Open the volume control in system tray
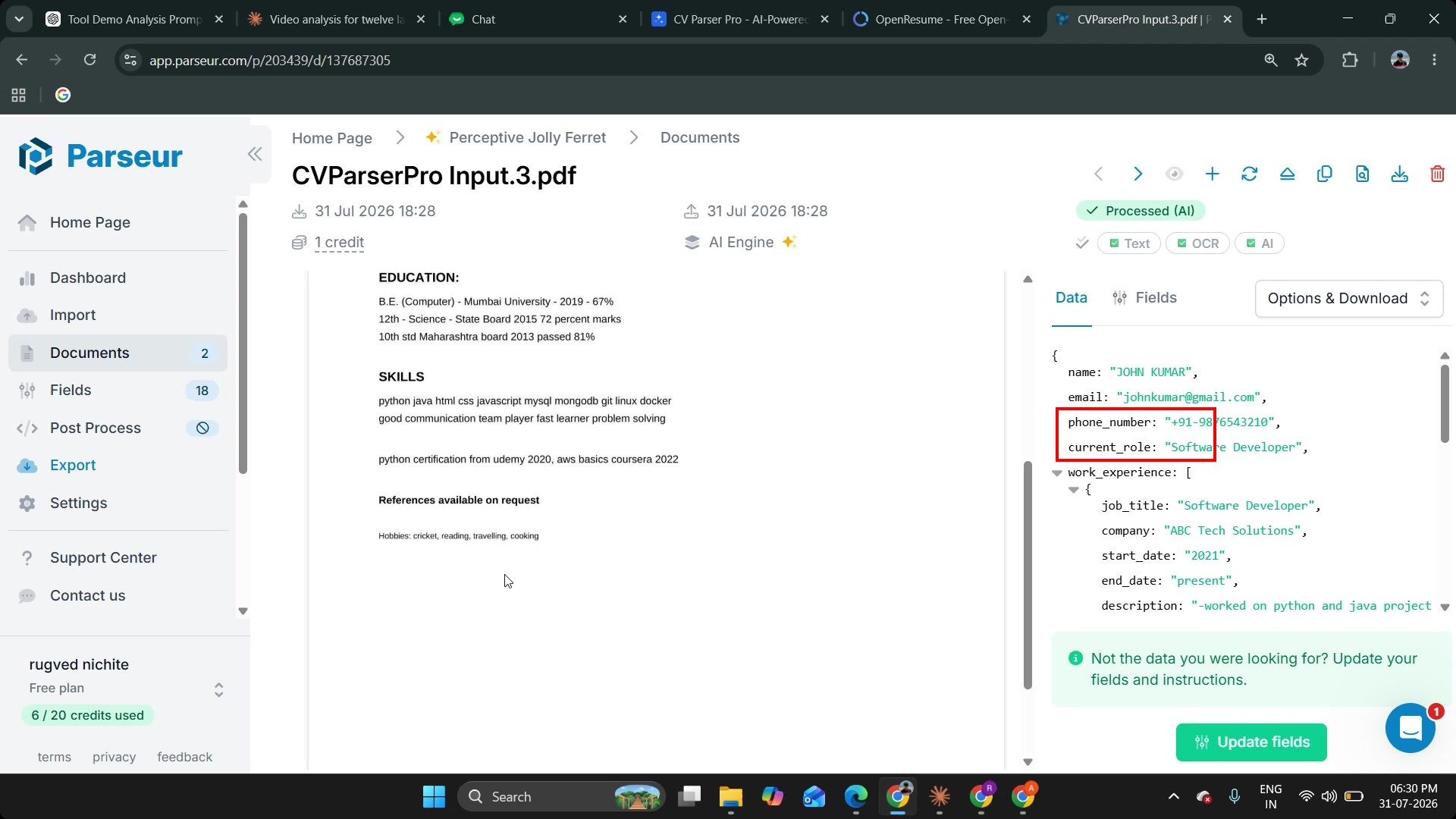This screenshot has height=819, width=1456. pyautogui.click(x=1329, y=796)
